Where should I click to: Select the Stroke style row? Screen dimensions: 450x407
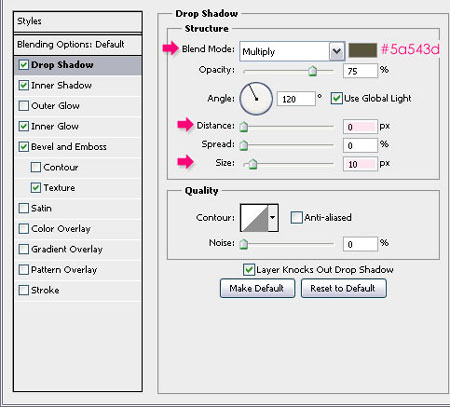(78, 290)
